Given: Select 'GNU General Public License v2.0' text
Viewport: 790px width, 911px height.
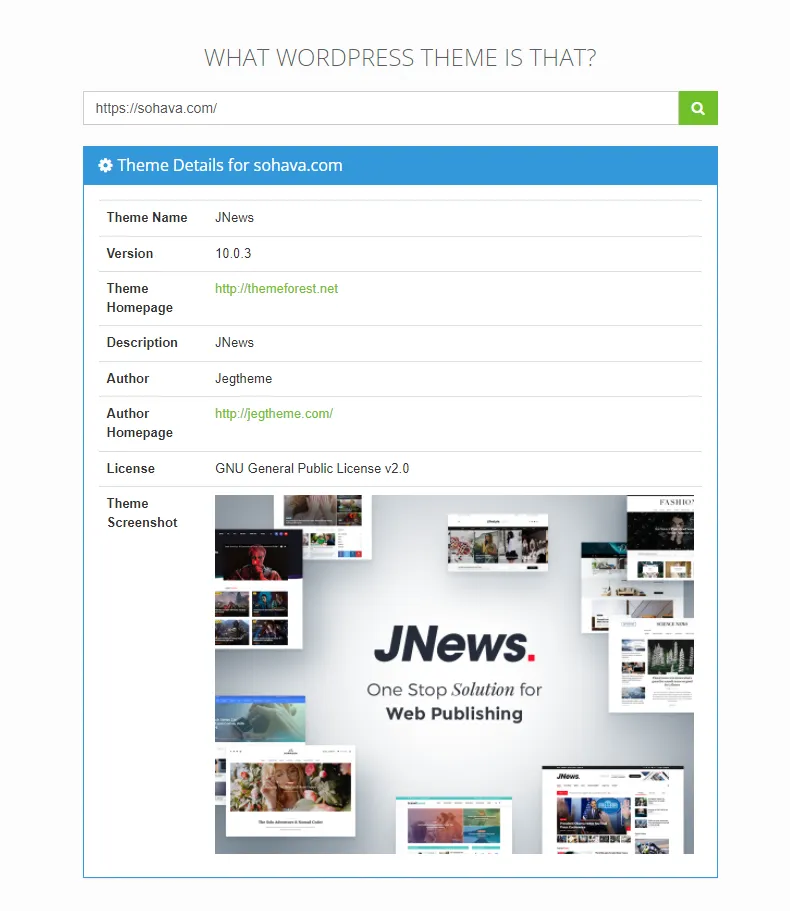Looking at the screenshot, I should (x=312, y=469).
